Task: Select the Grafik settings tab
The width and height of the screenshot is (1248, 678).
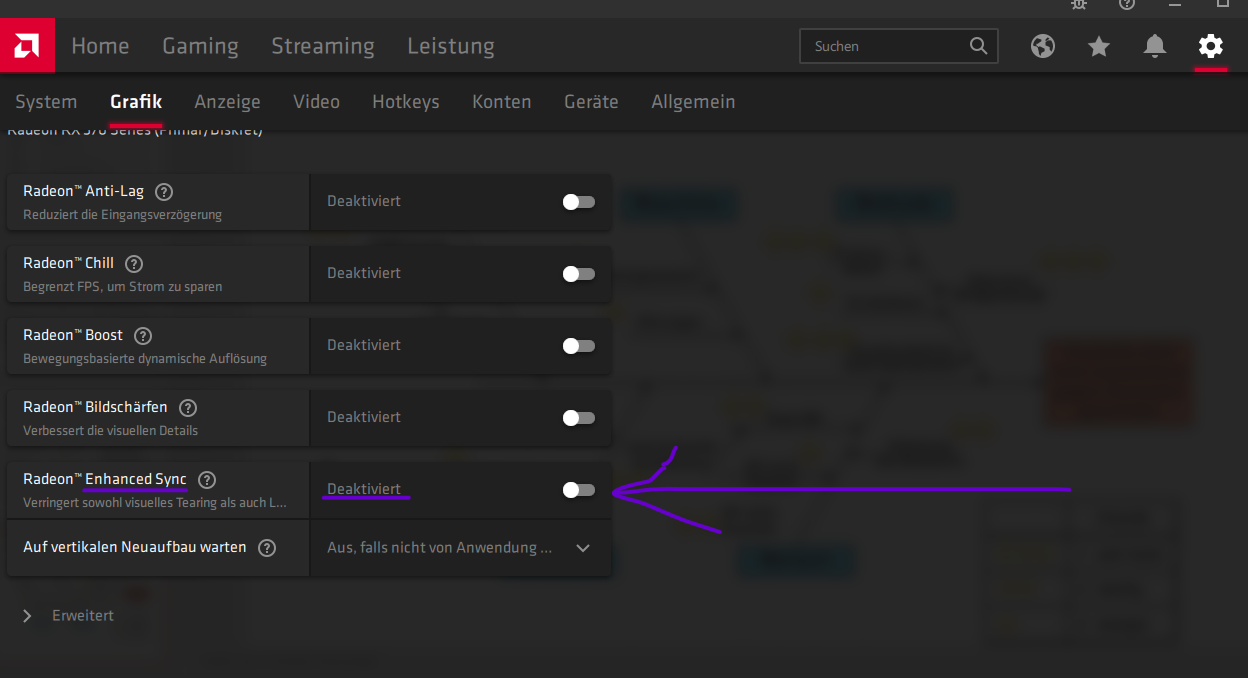Action: tap(136, 102)
